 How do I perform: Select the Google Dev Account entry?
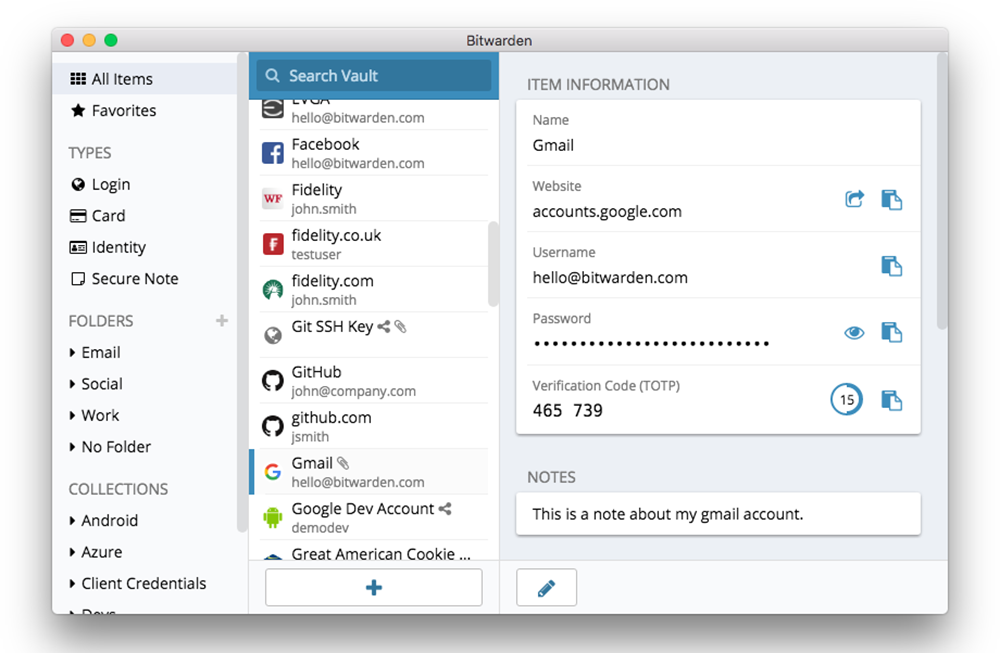click(374, 517)
